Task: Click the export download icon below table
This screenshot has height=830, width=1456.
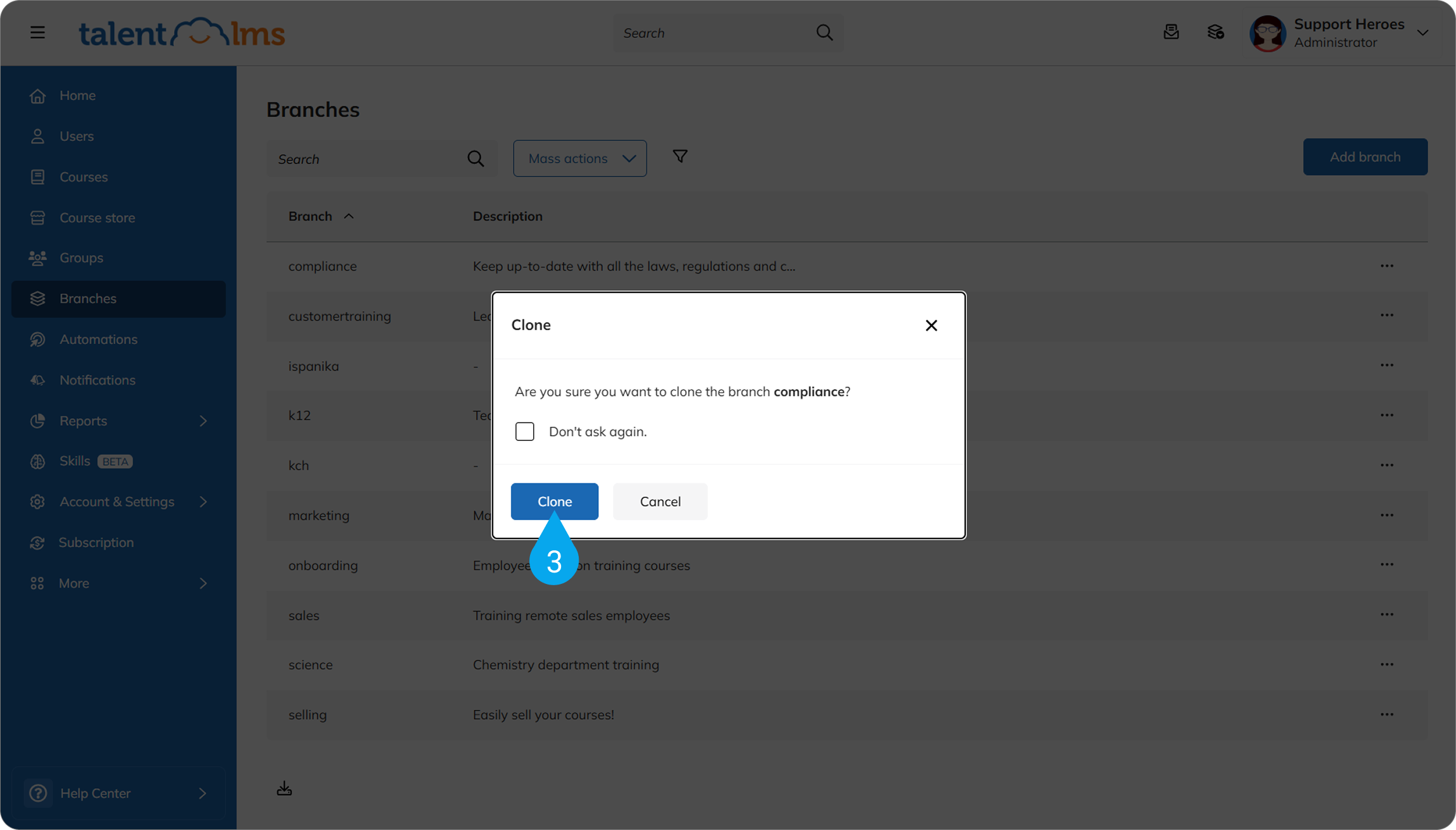Action: pyautogui.click(x=284, y=788)
